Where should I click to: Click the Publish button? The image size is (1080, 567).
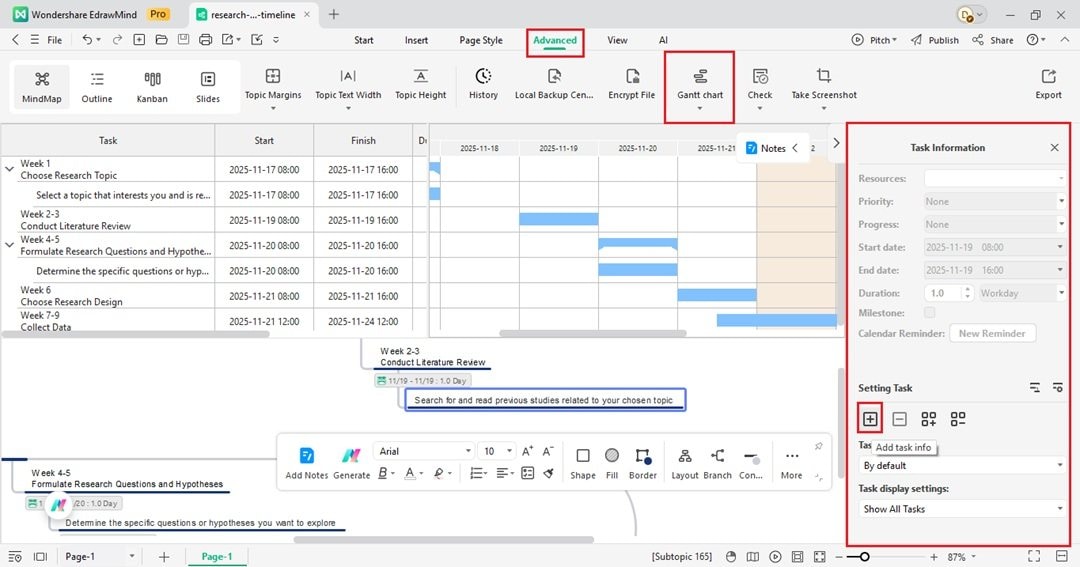point(935,40)
